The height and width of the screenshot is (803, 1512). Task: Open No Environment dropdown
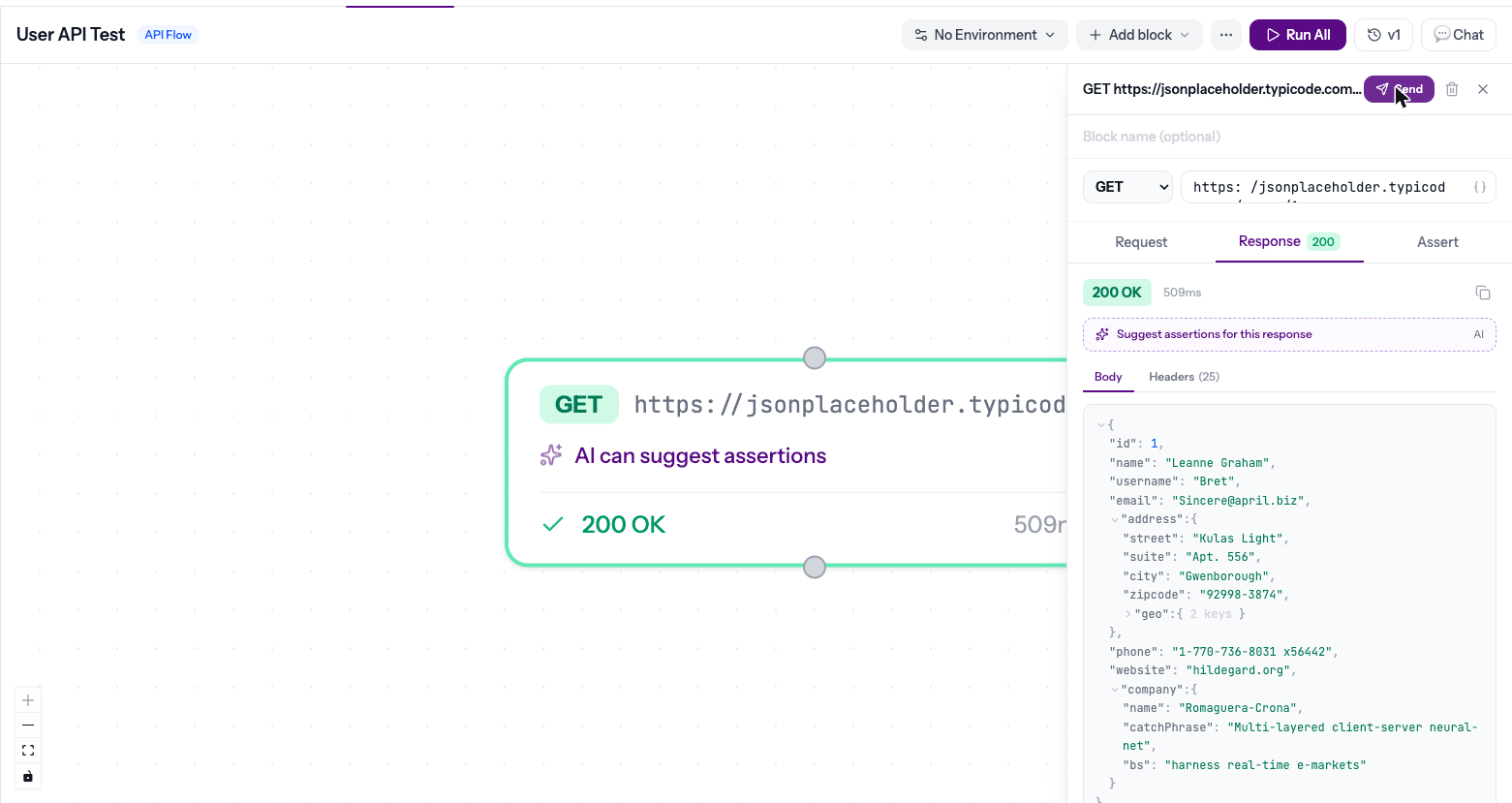click(x=984, y=34)
